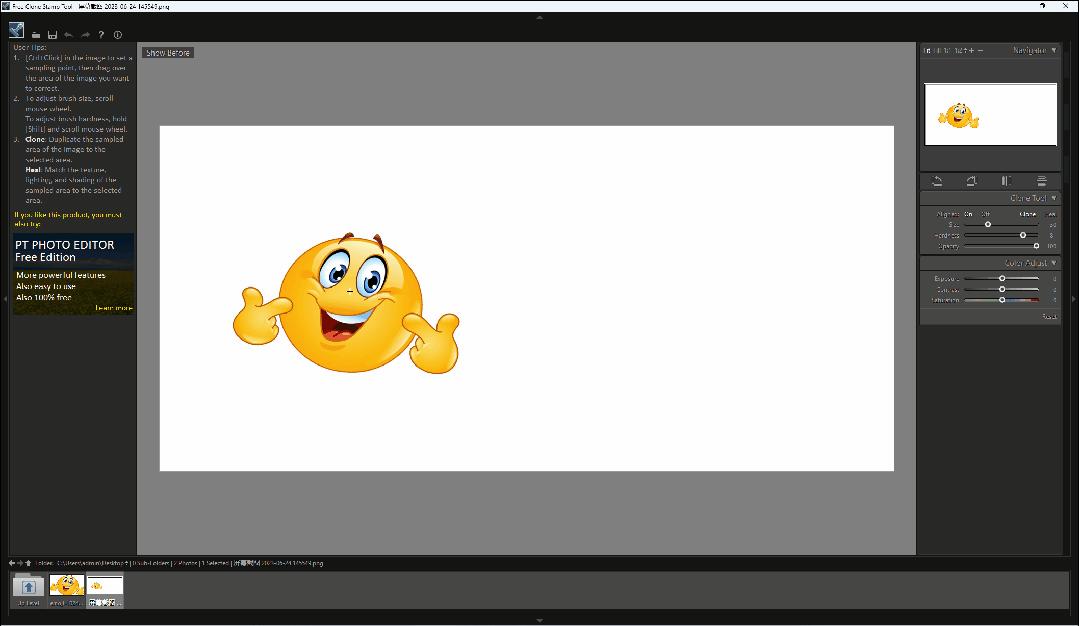Set Aligned option to Off
1079x626 pixels.
pyautogui.click(x=985, y=214)
